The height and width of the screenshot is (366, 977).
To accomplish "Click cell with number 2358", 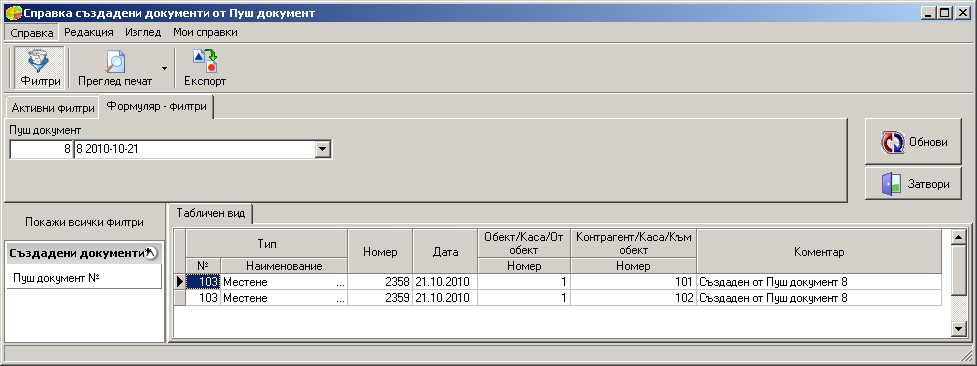I will 380,282.
